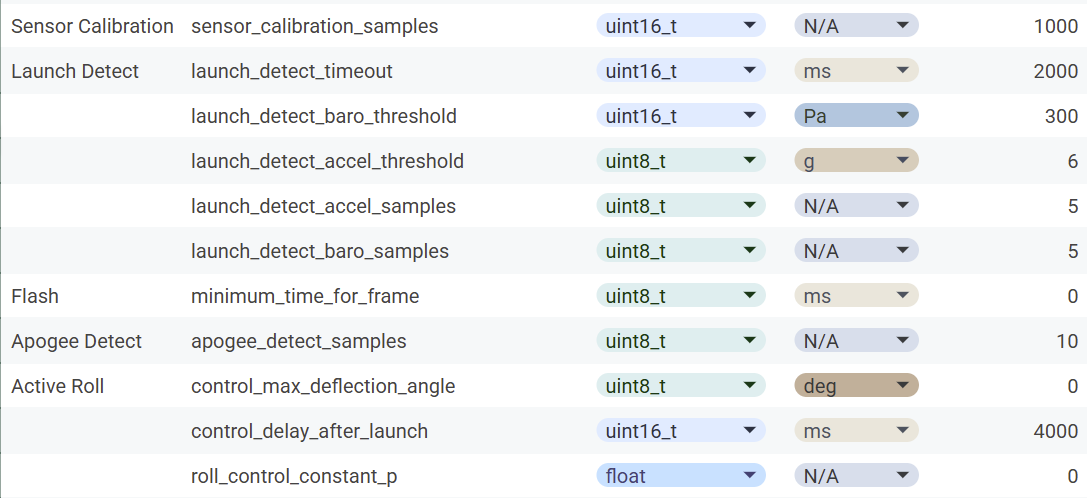Open deg unit dropdown for deflection angle
This screenshot has width=1087, height=498.
click(856, 386)
